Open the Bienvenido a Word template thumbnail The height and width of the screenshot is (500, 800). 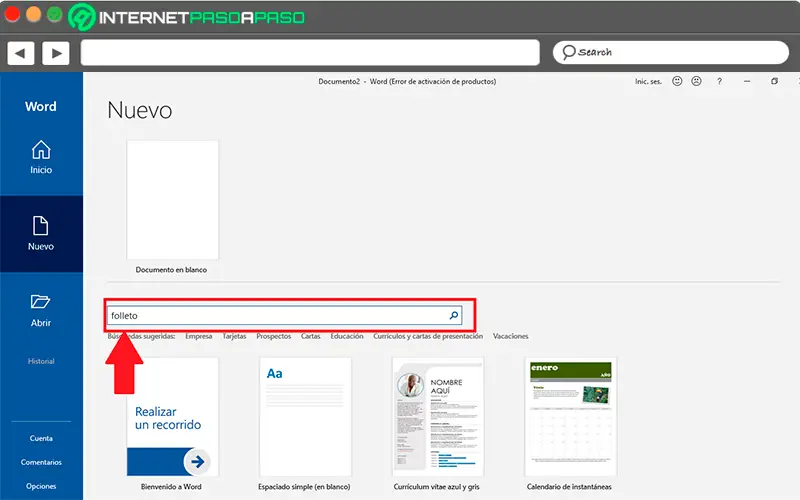(x=172, y=417)
